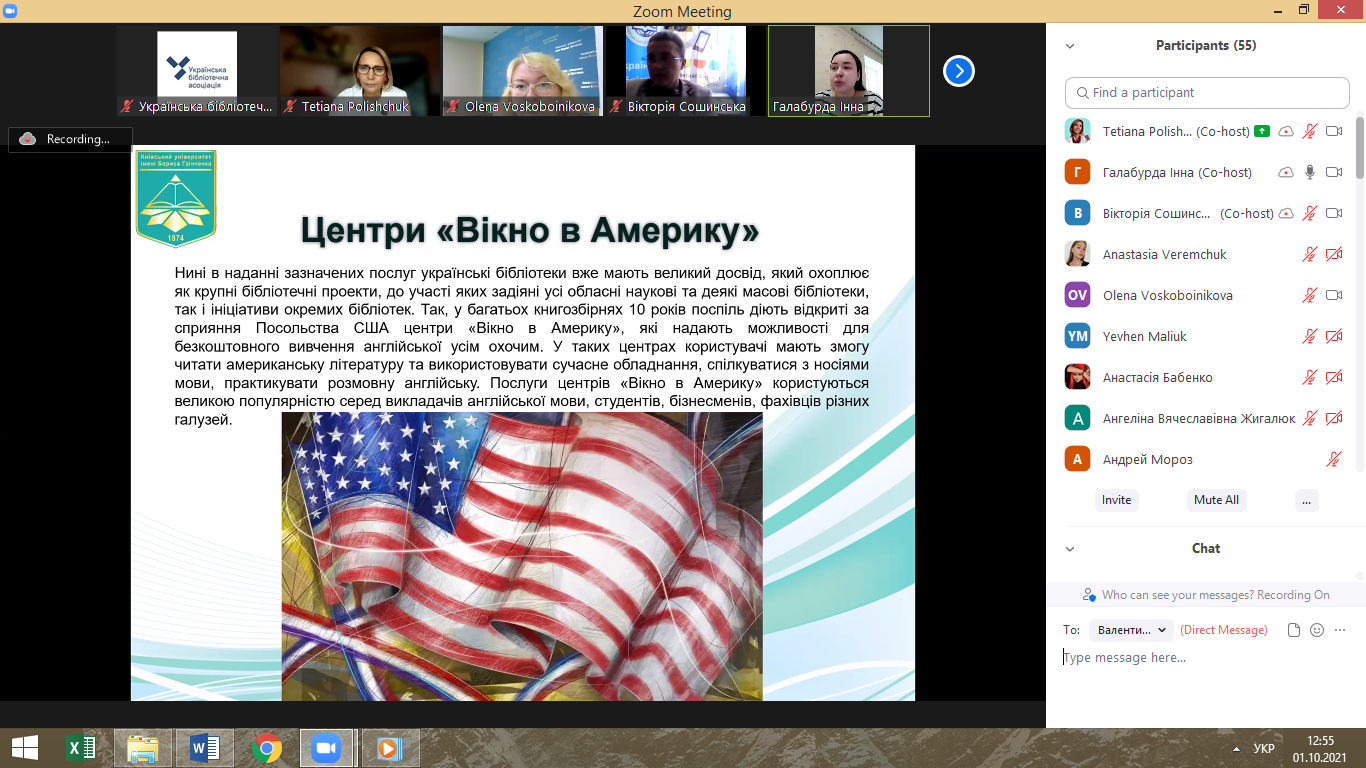Image resolution: width=1366 pixels, height=768 pixels.
Task: Open the more options menu beside Mute All
Action: [x=1306, y=500]
